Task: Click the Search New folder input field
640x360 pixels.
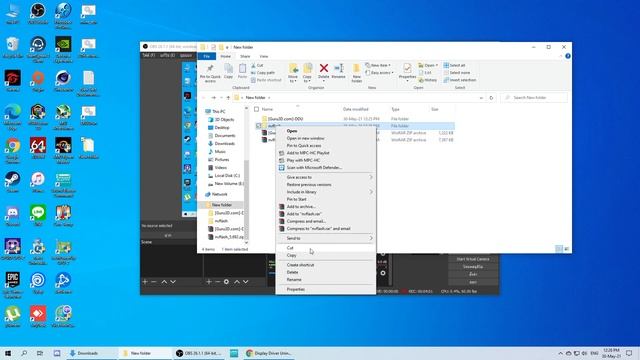Action: (534, 98)
